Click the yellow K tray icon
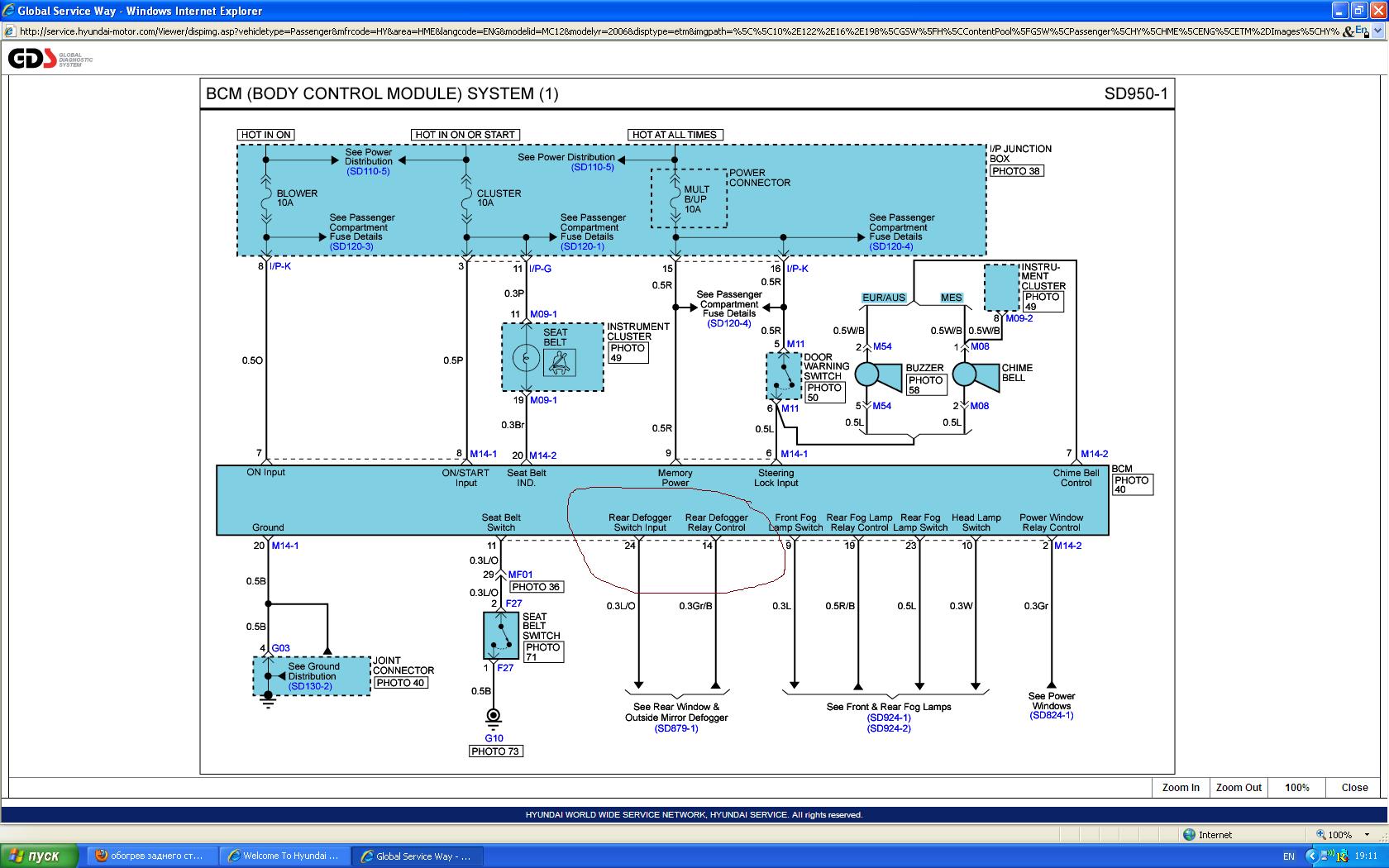The height and width of the screenshot is (868, 1389). [x=1341, y=856]
